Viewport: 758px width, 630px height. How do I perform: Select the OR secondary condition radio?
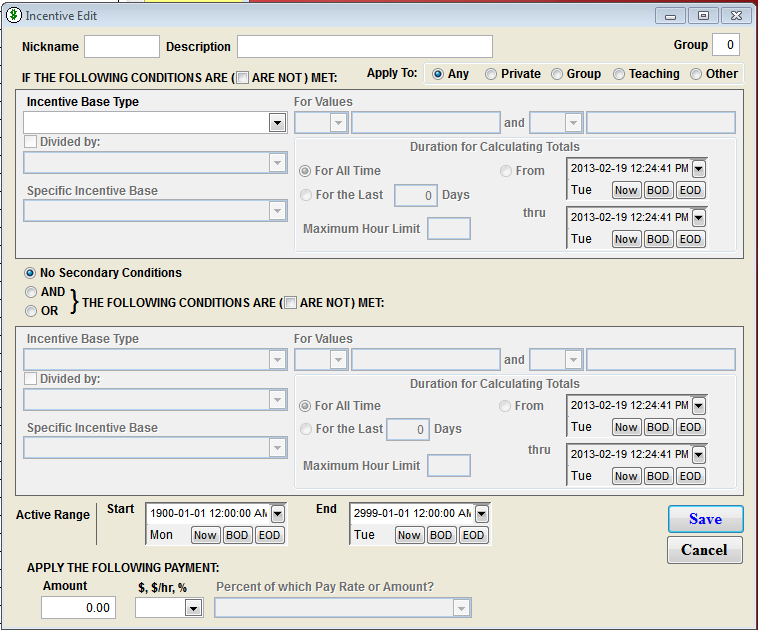point(31,311)
